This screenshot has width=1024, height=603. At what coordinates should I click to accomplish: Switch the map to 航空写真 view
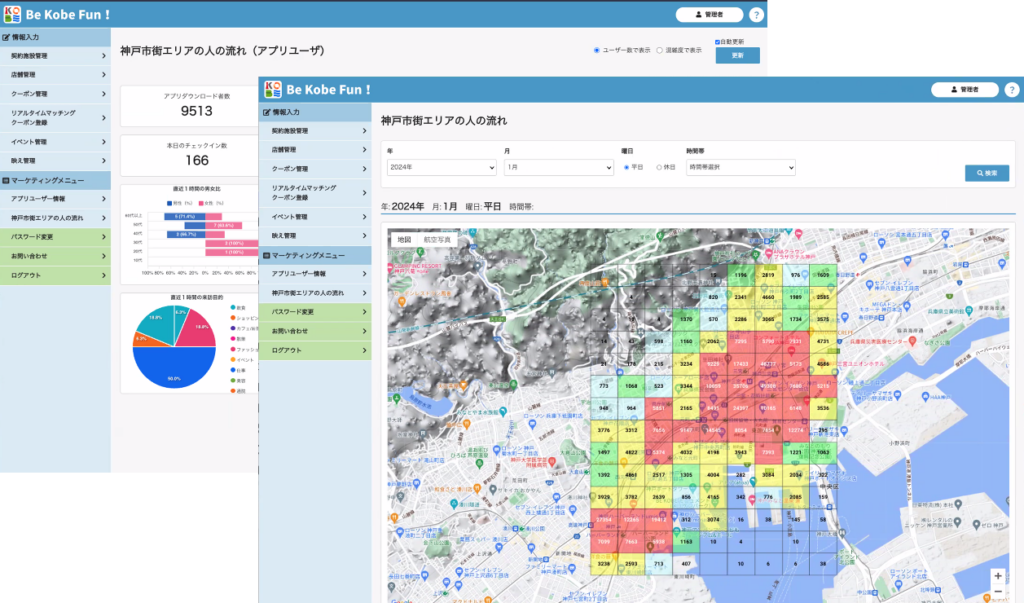click(x=436, y=240)
